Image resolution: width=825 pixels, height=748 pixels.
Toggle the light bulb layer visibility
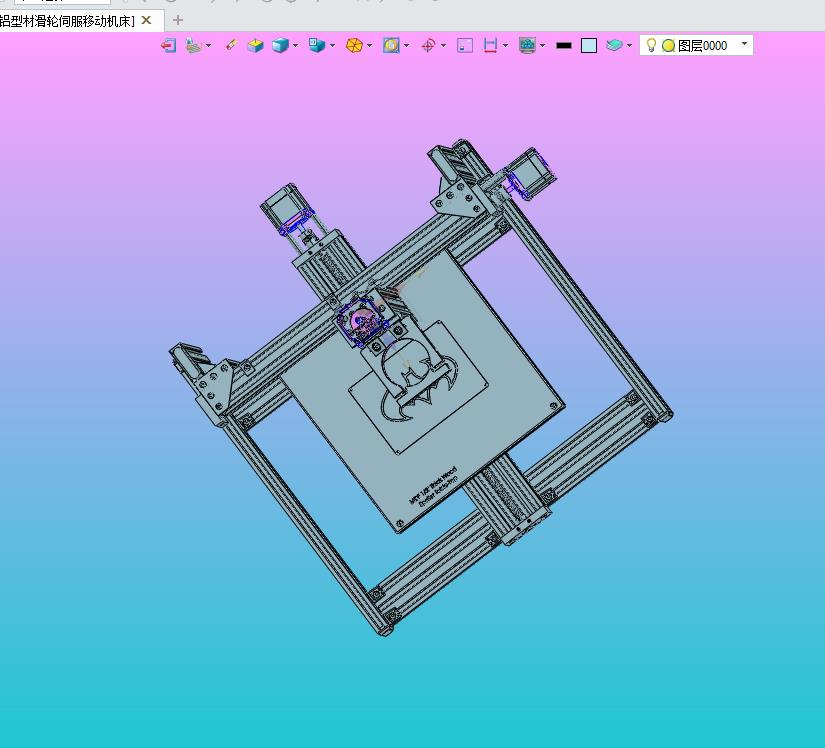[x=651, y=45]
